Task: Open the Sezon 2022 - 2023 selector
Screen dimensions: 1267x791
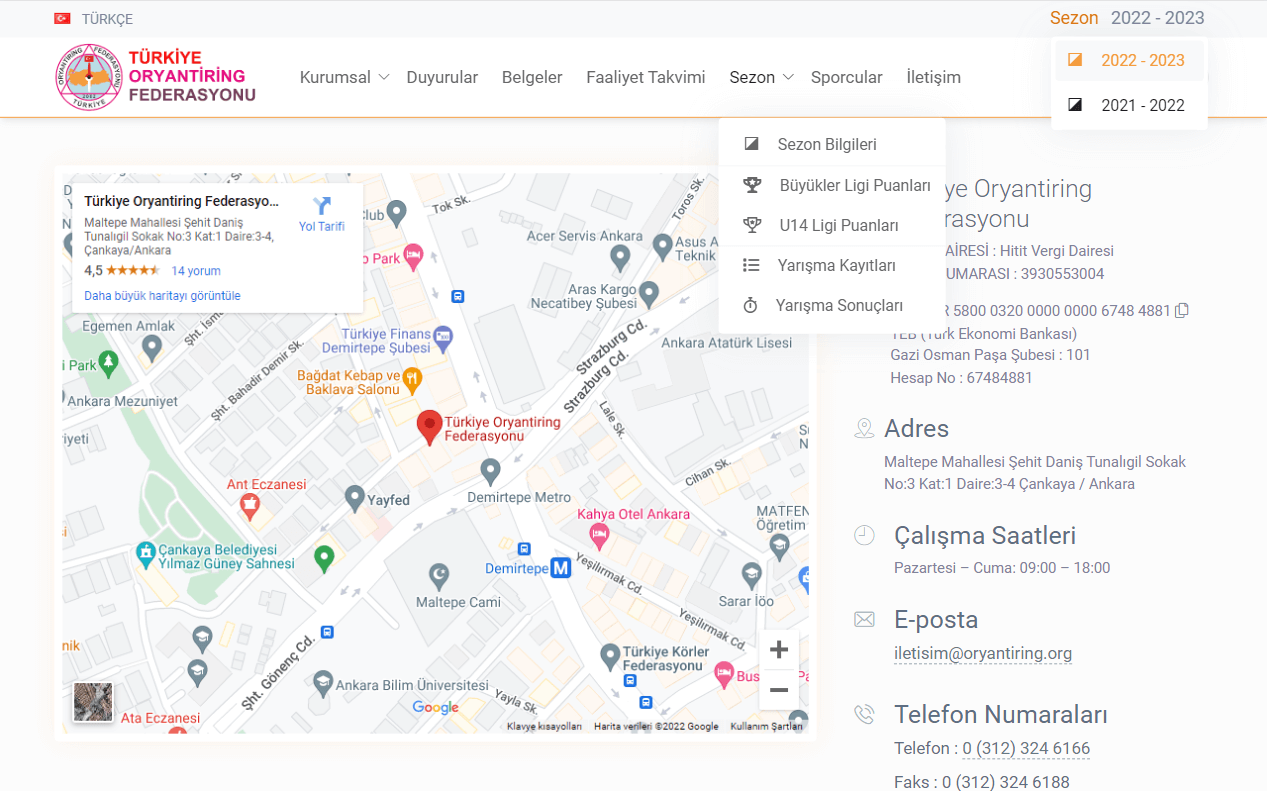Action: point(1127,18)
